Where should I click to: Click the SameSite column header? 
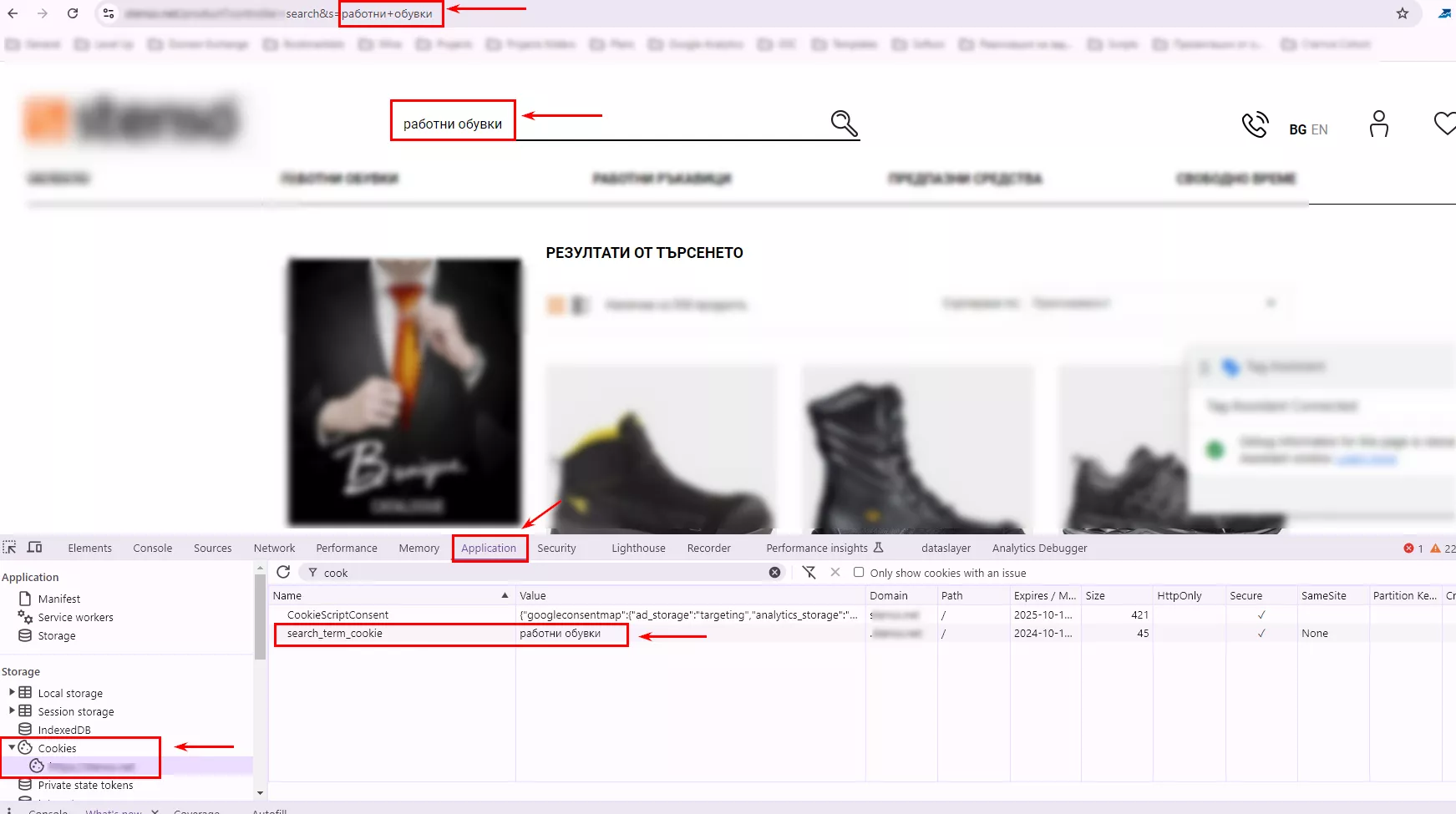point(1333,595)
